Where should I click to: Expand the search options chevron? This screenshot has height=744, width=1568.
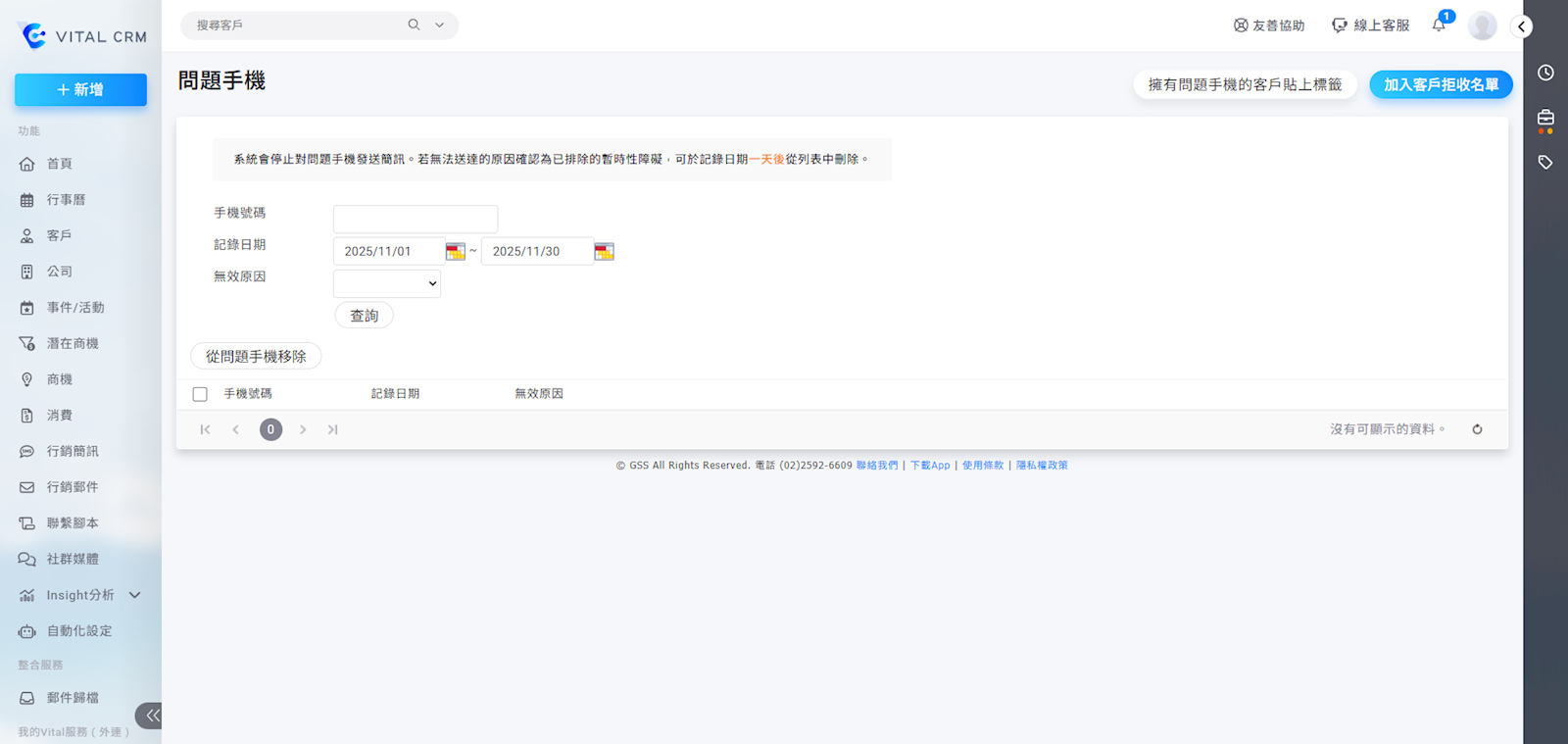(439, 25)
